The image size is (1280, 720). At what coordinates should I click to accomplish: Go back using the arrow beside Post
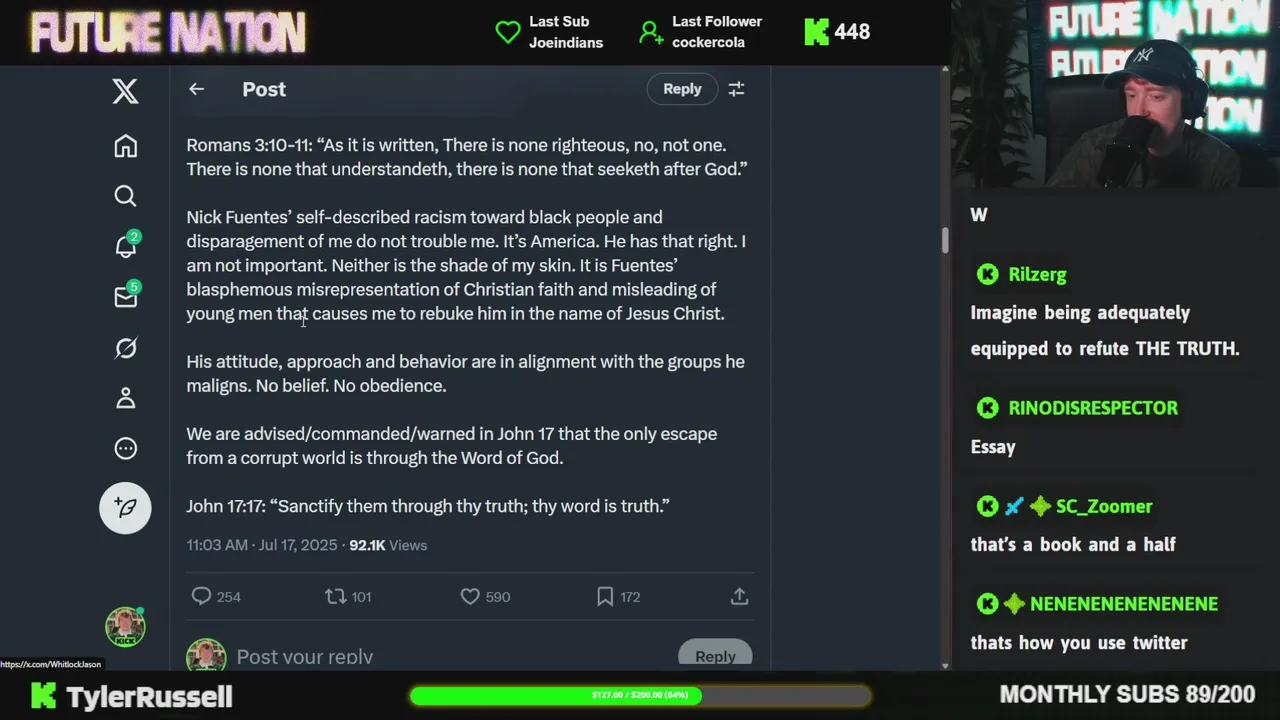(x=196, y=89)
